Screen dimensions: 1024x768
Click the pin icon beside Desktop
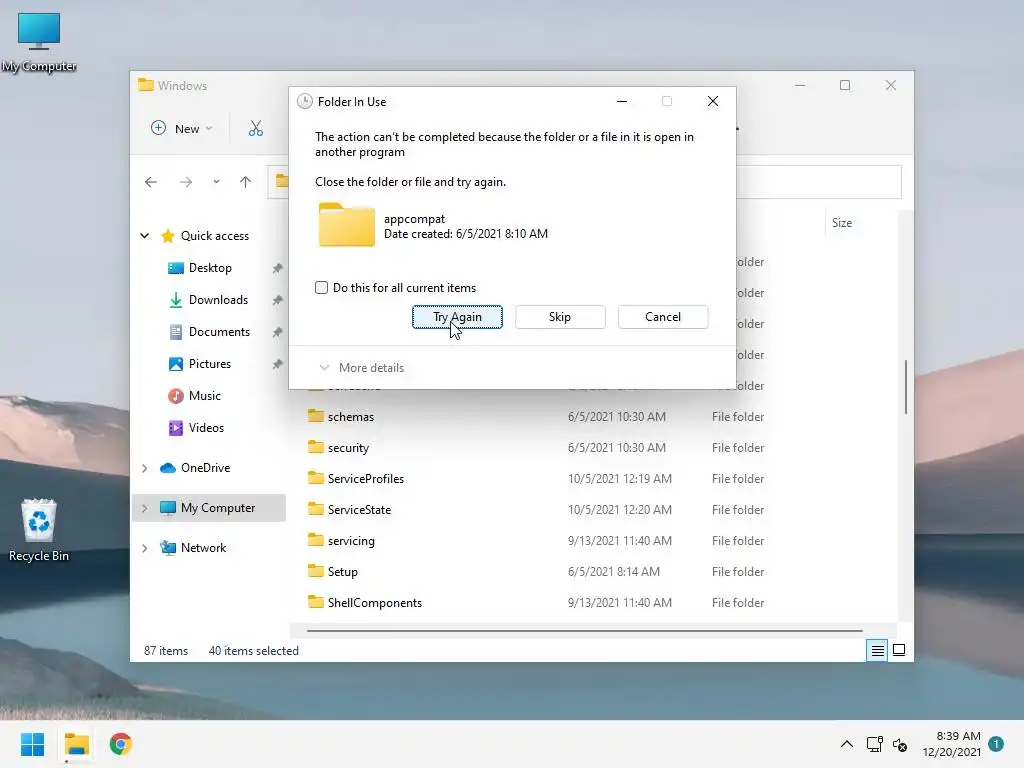pos(278,268)
